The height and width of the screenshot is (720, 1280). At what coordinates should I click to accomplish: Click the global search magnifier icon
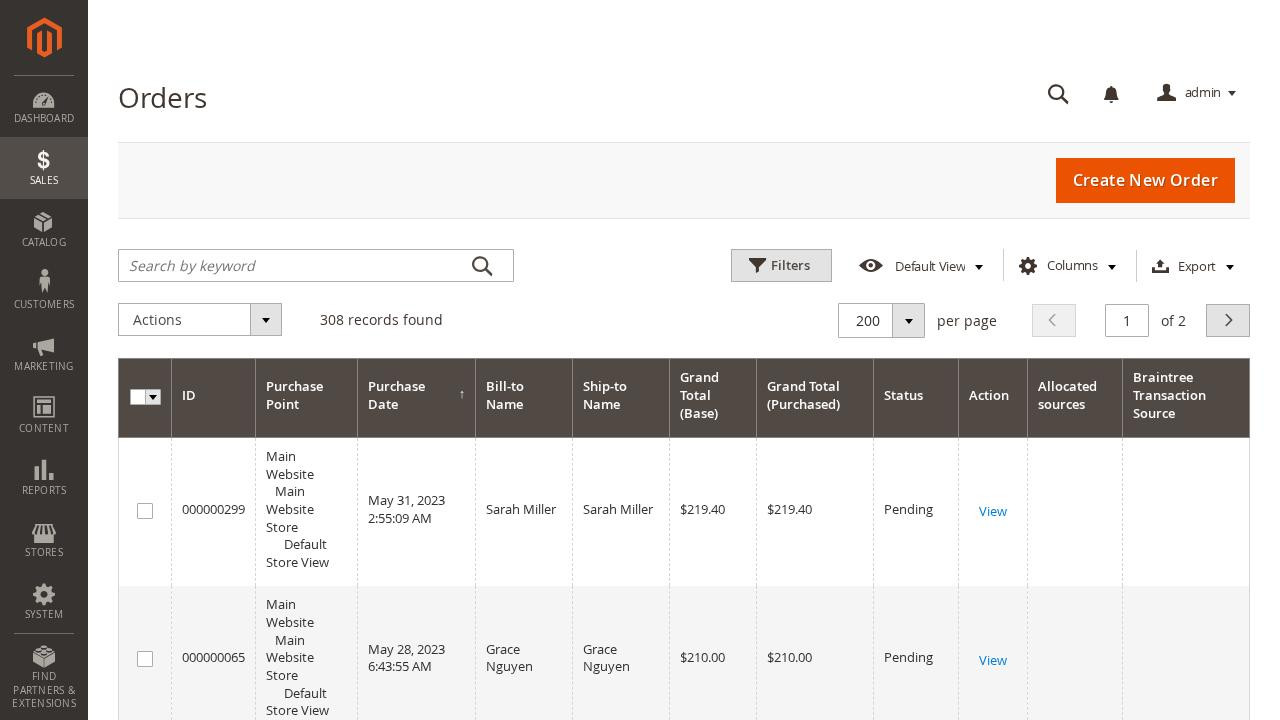point(1058,94)
